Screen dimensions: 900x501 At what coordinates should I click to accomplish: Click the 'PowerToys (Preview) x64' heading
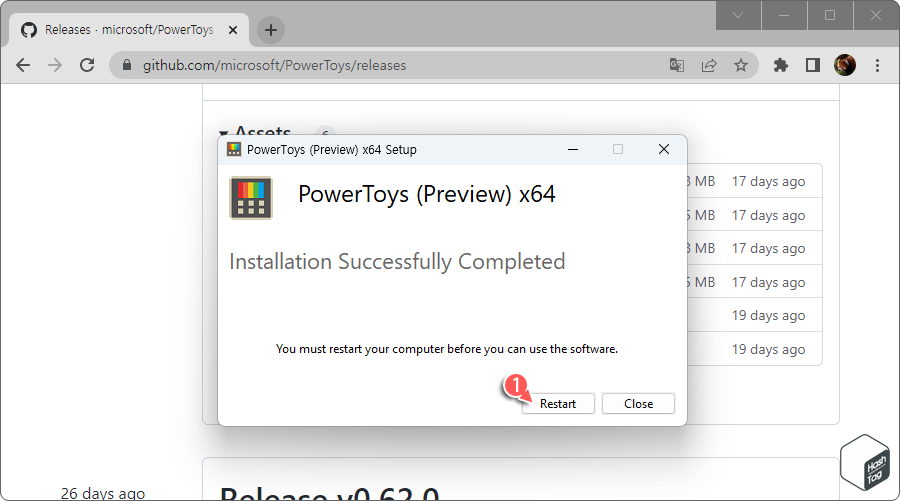click(426, 194)
